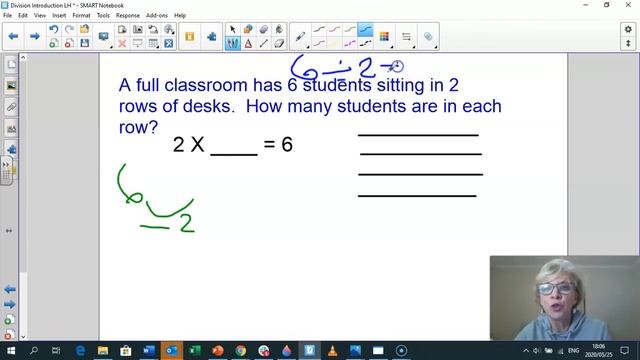Open the Help menu
This screenshot has width=640, height=360.
click(x=180, y=16)
